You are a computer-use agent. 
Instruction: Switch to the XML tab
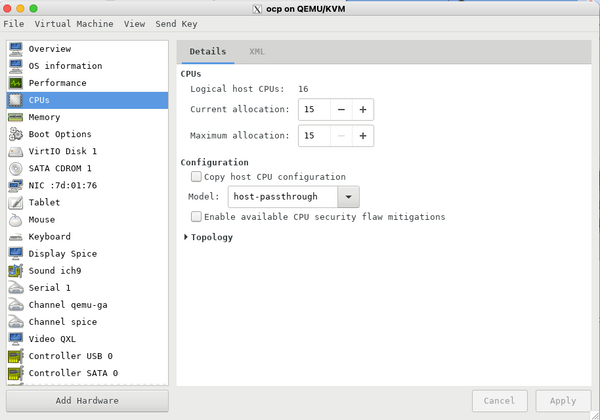point(257,52)
